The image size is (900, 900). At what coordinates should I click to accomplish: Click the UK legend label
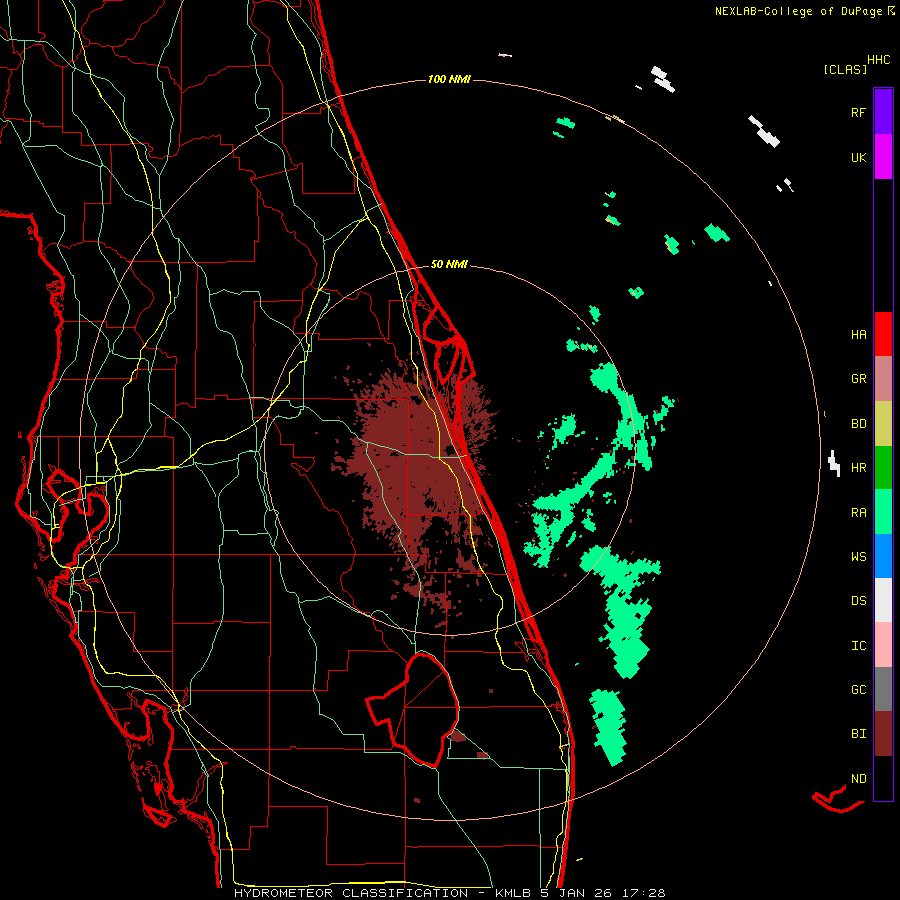(858, 157)
